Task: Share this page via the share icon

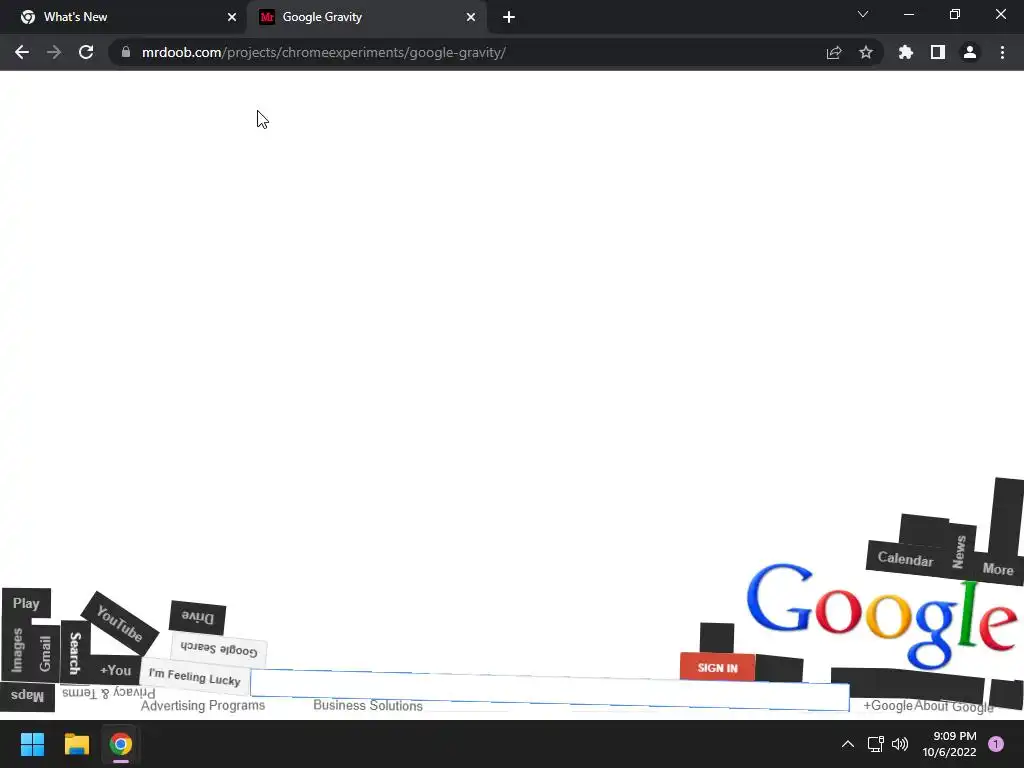Action: (833, 52)
